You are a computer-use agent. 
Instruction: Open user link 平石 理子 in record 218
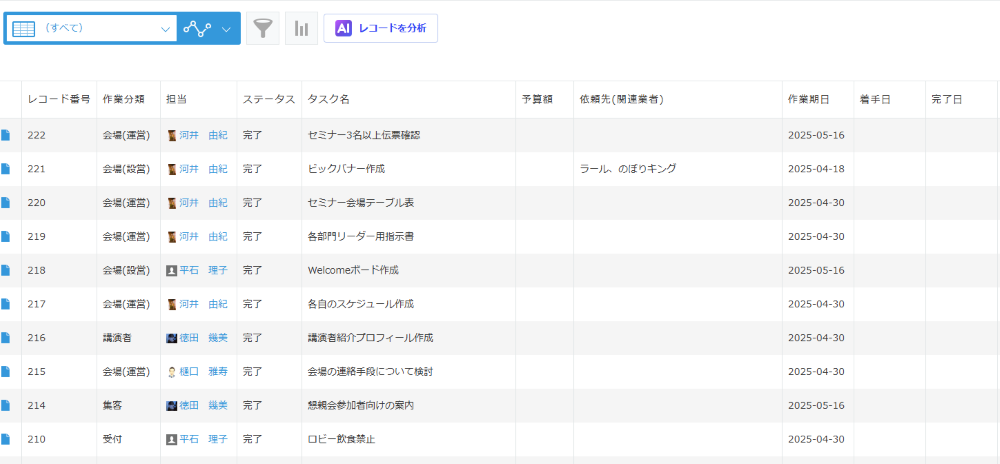click(203, 270)
